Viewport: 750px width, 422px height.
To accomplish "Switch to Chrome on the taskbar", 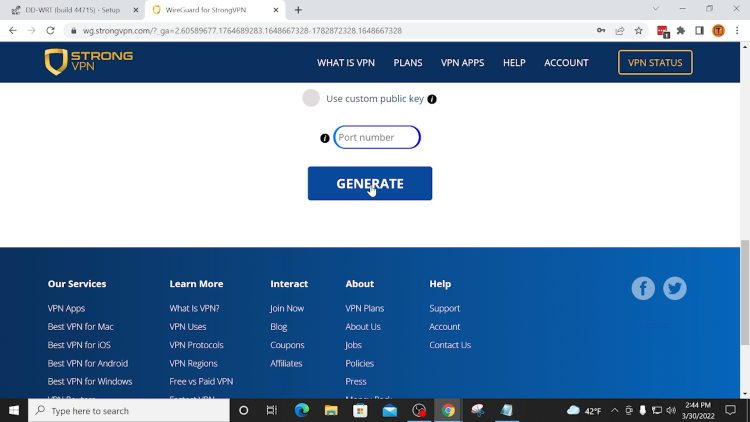I will point(448,411).
